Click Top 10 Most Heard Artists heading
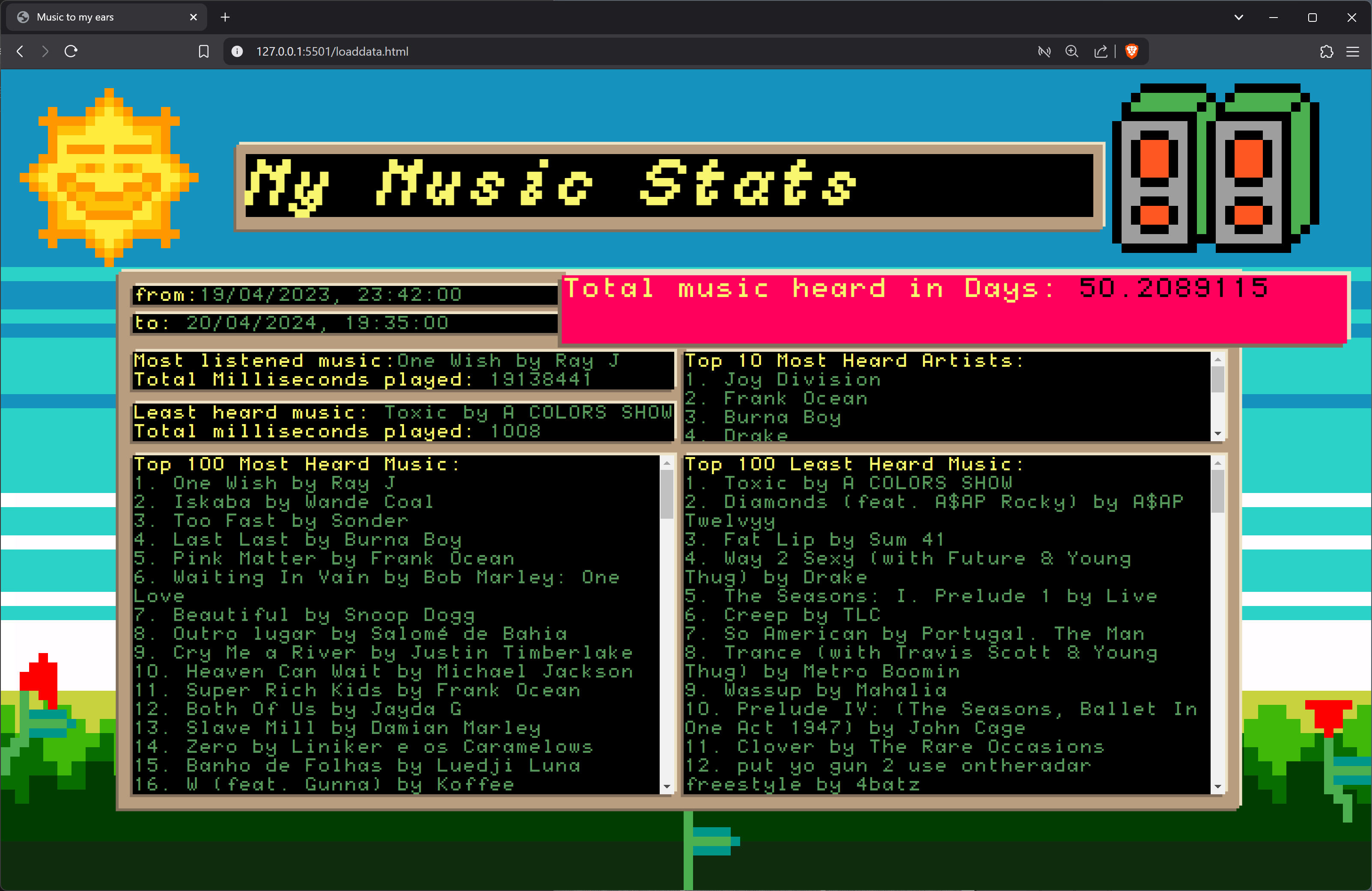Viewport: 1372px width, 891px height. coord(854,361)
